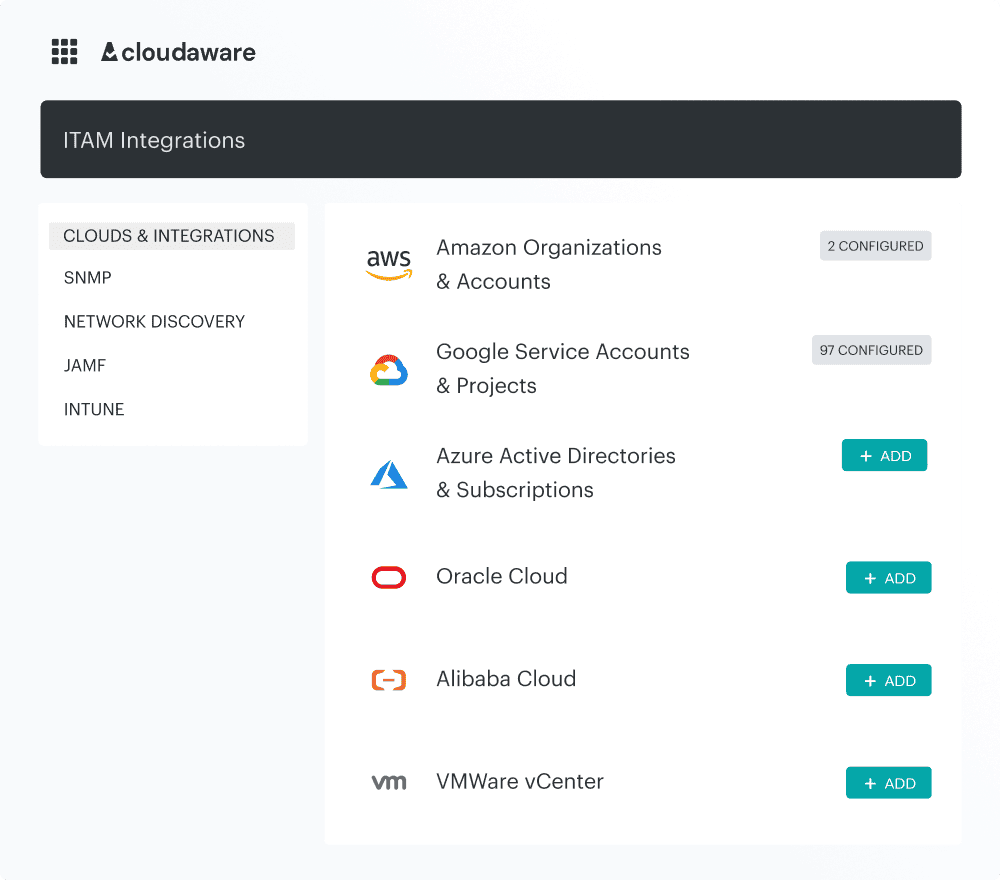Image resolution: width=1000 pixels, height=880 pixels.
Task: Click the VMWare vCenter label
Action: (520, 782)
